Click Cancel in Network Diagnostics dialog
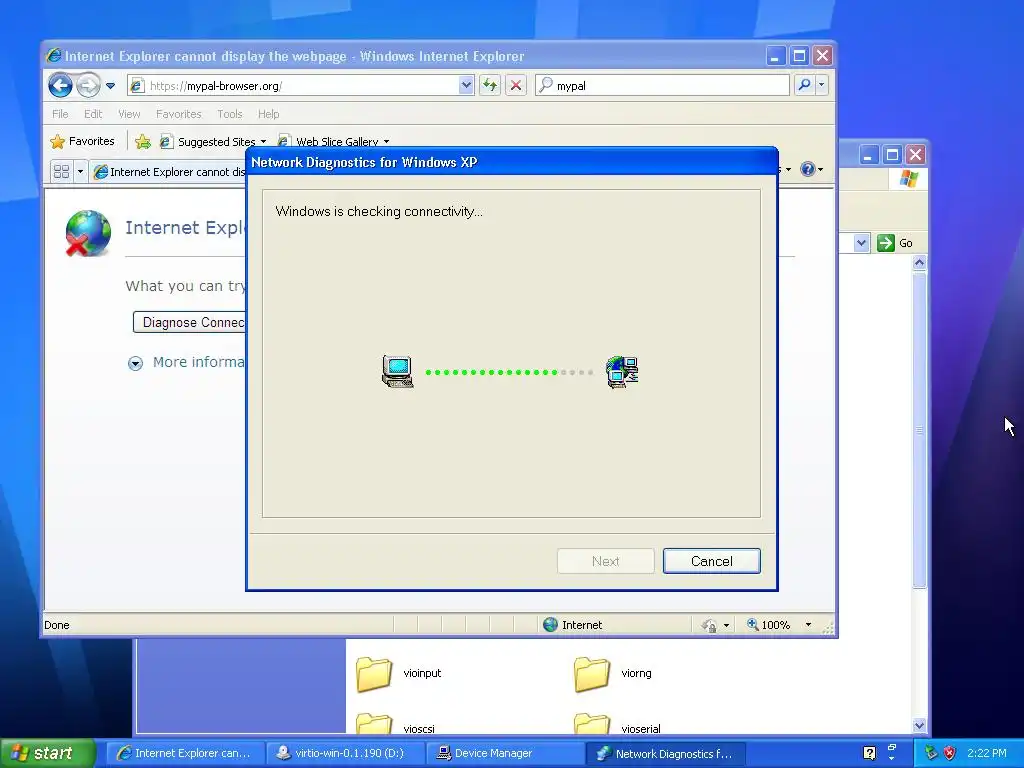Screen dimensions: 1024x768 click(711, 561)
